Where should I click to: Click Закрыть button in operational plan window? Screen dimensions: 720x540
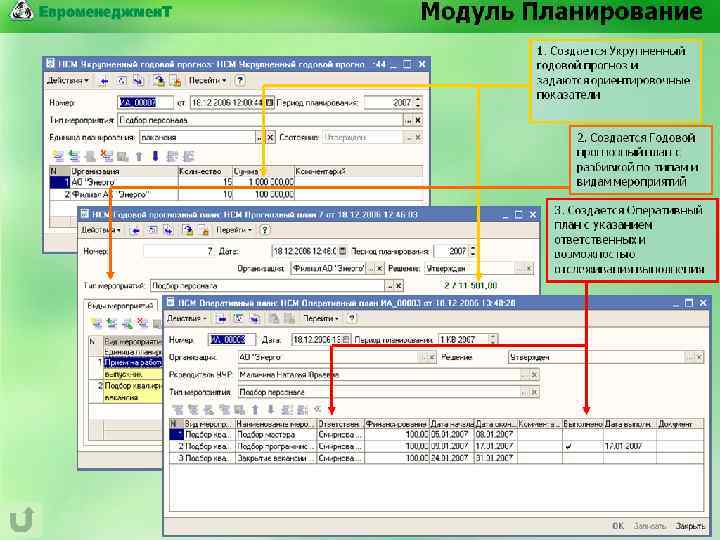tap(690, 526)
